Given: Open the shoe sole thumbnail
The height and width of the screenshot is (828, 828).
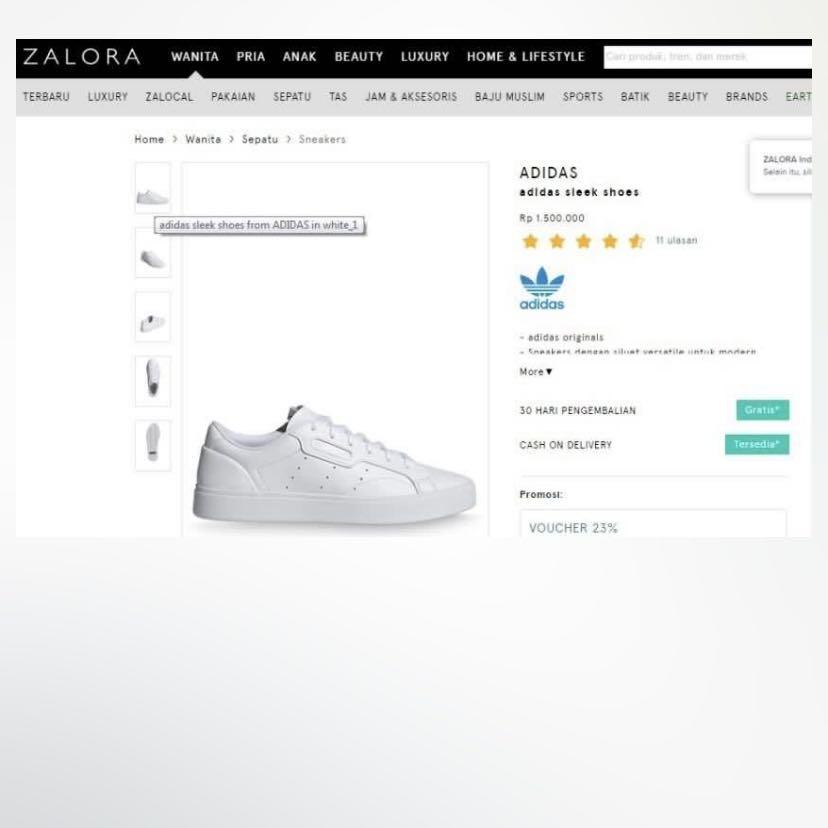Looking at the screenshot, I should click(x=153, y=445).
